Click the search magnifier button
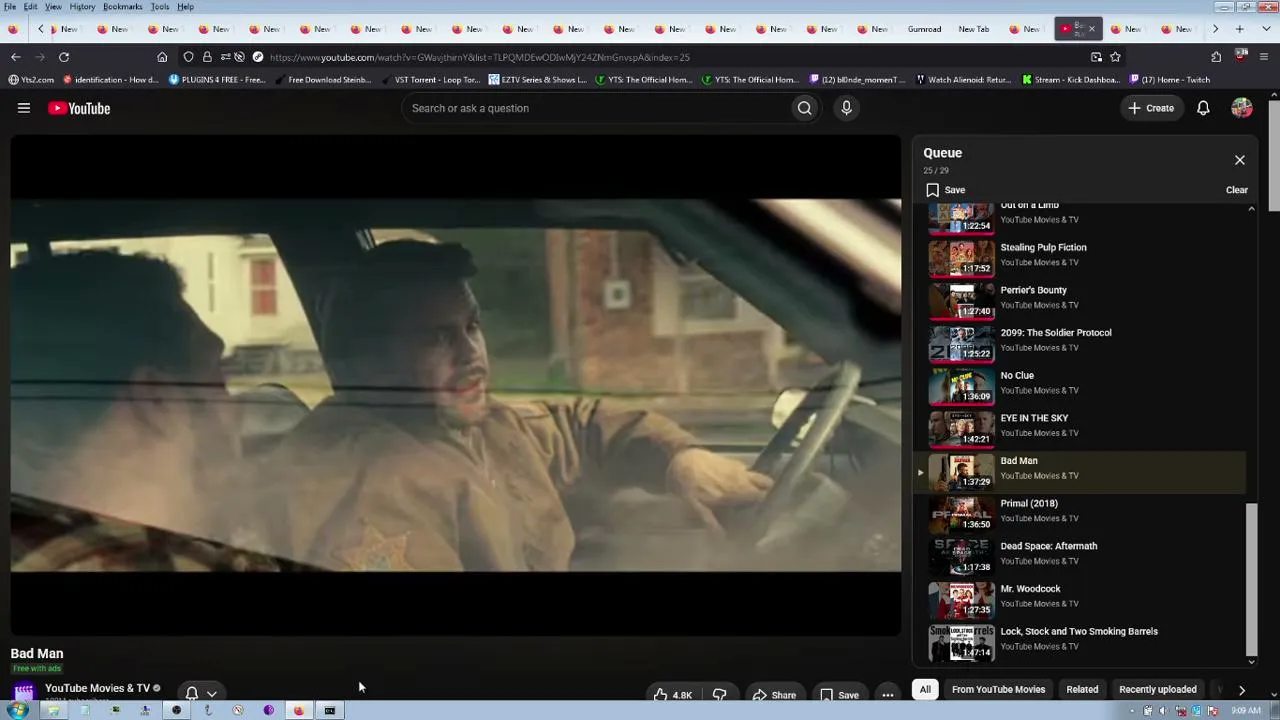 (x=804, y=108)
